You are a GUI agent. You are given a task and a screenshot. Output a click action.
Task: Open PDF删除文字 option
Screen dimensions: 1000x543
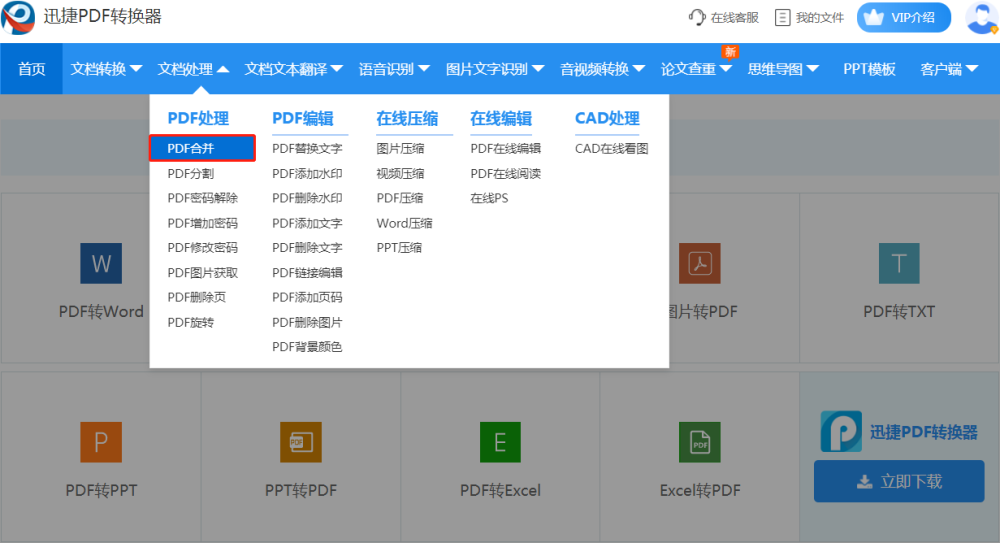(307, 248)
